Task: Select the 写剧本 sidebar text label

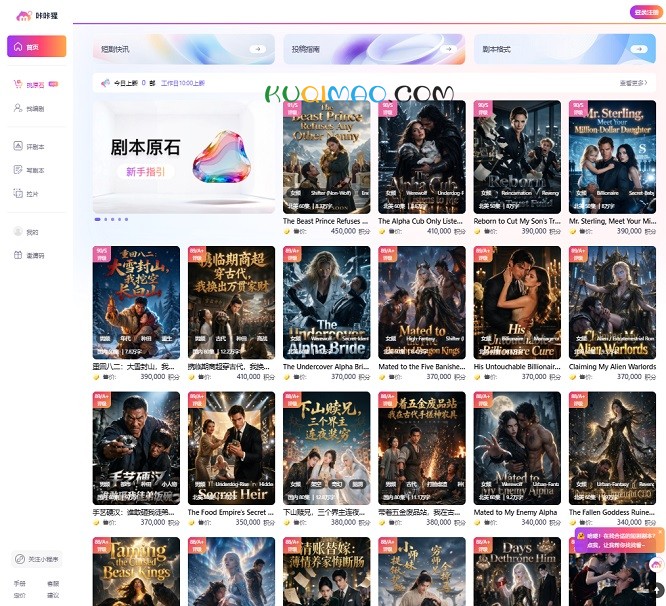Action: coord(35,170)
